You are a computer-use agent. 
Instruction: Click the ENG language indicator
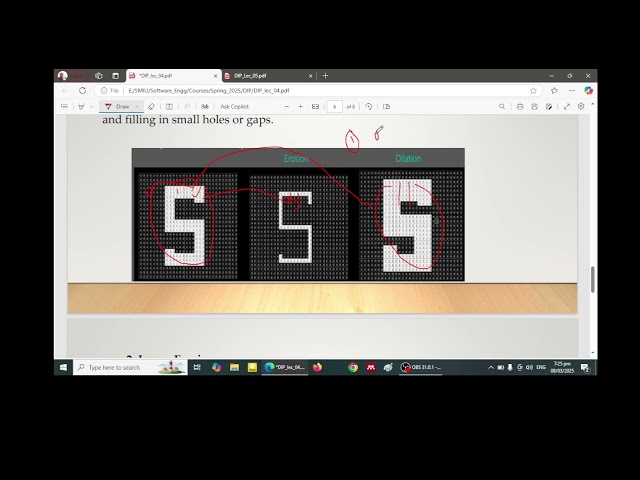(541, 367)
